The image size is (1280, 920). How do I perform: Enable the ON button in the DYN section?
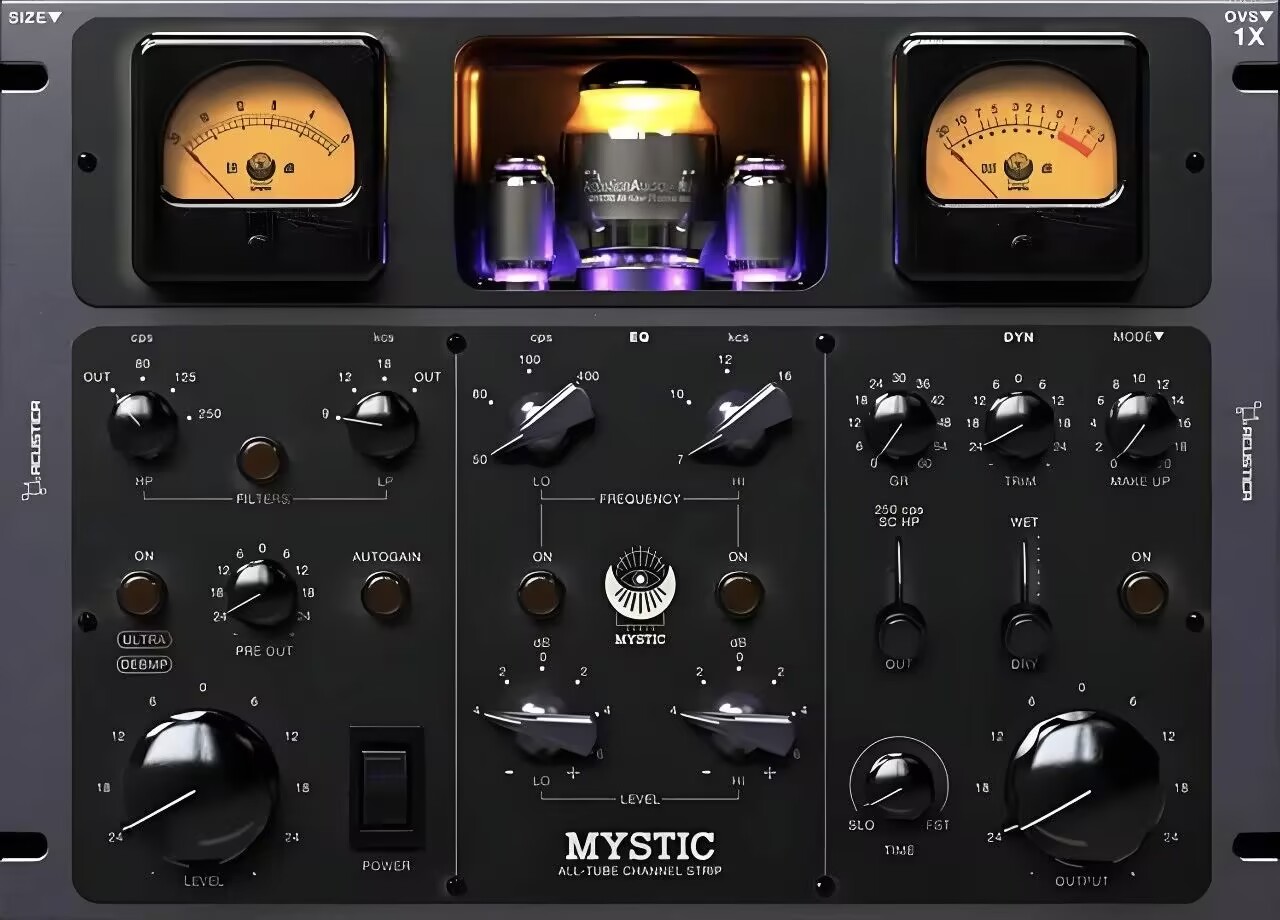tap(1140, 592)
